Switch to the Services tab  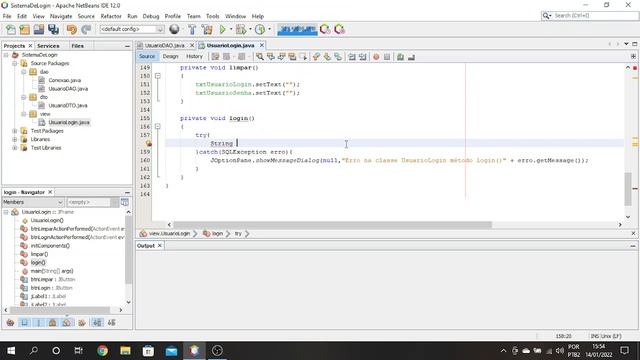pos(48,46)
